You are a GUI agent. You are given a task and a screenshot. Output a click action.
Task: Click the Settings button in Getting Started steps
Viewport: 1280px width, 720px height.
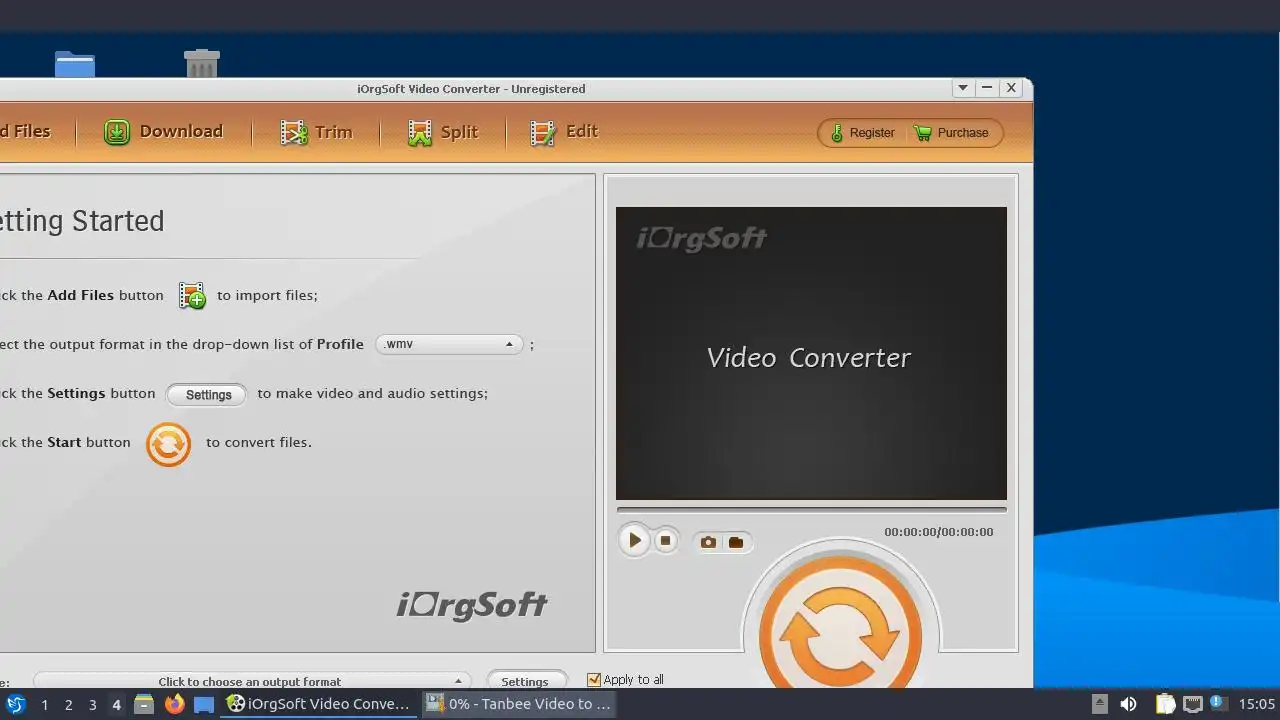tap(207, 395)
